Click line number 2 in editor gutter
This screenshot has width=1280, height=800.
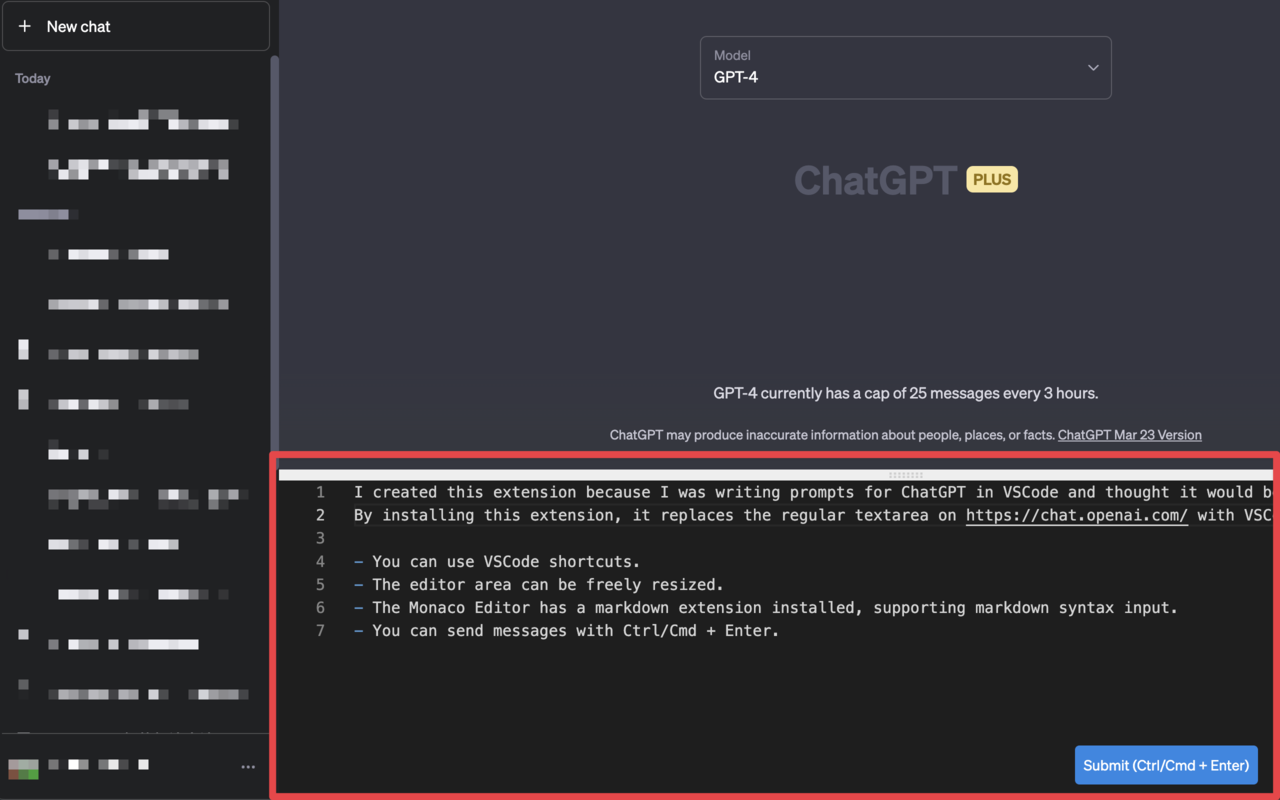click(x=320, y=515)
